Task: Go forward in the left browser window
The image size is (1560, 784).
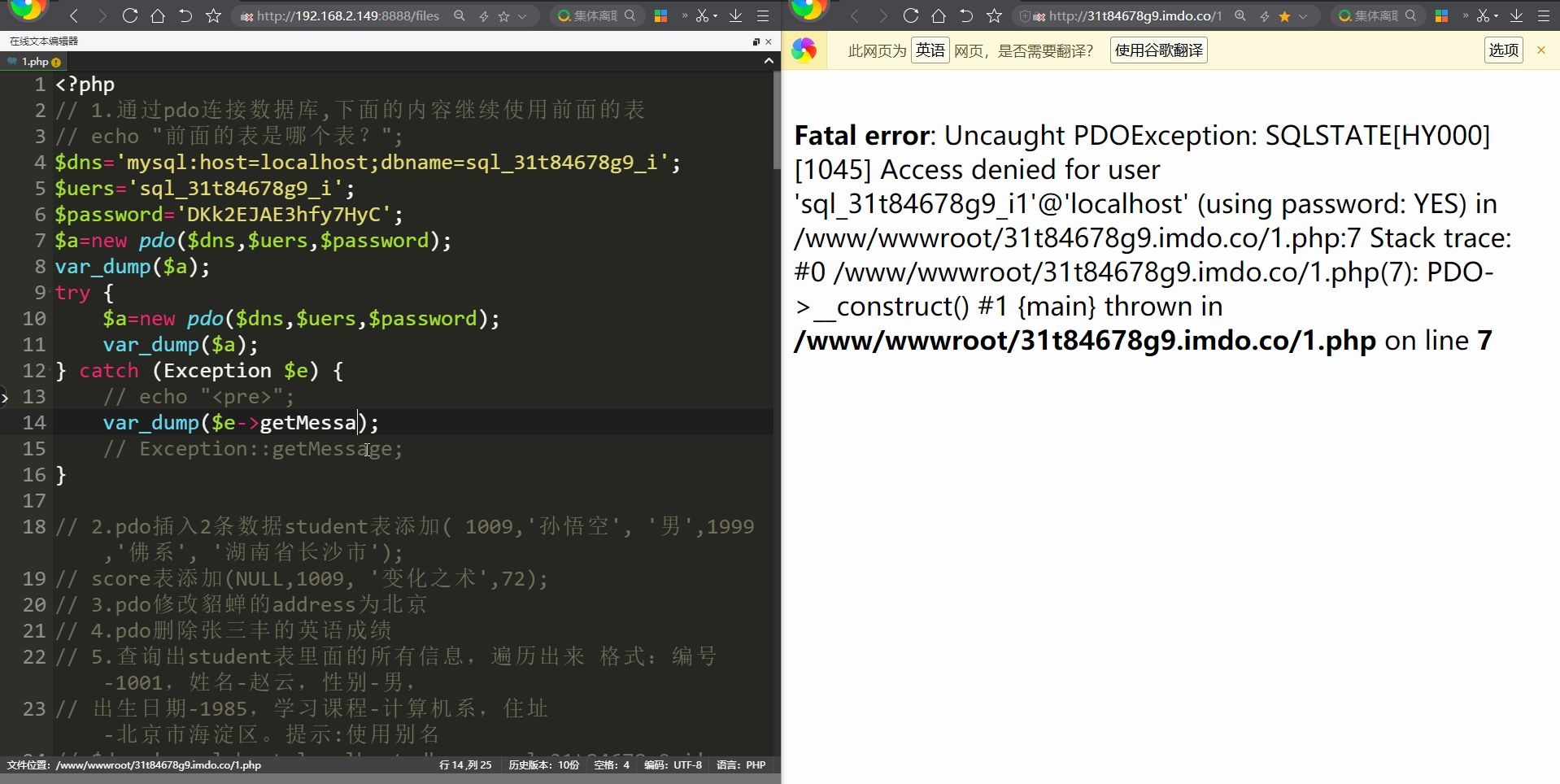Action: pos(102,15)
